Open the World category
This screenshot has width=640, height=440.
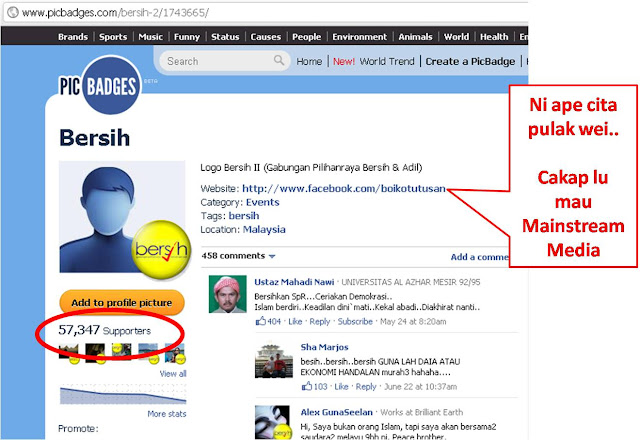456,37
